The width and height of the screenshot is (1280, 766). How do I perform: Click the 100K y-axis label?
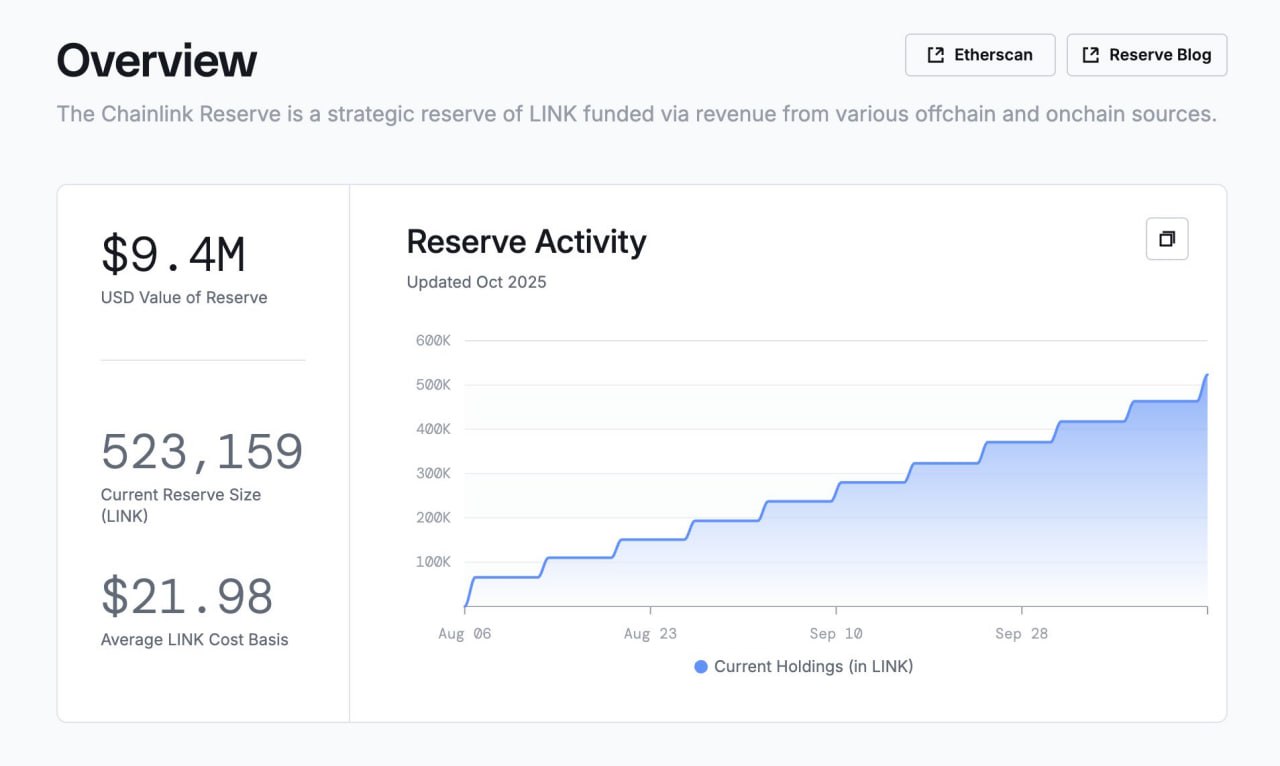[433, 562]
